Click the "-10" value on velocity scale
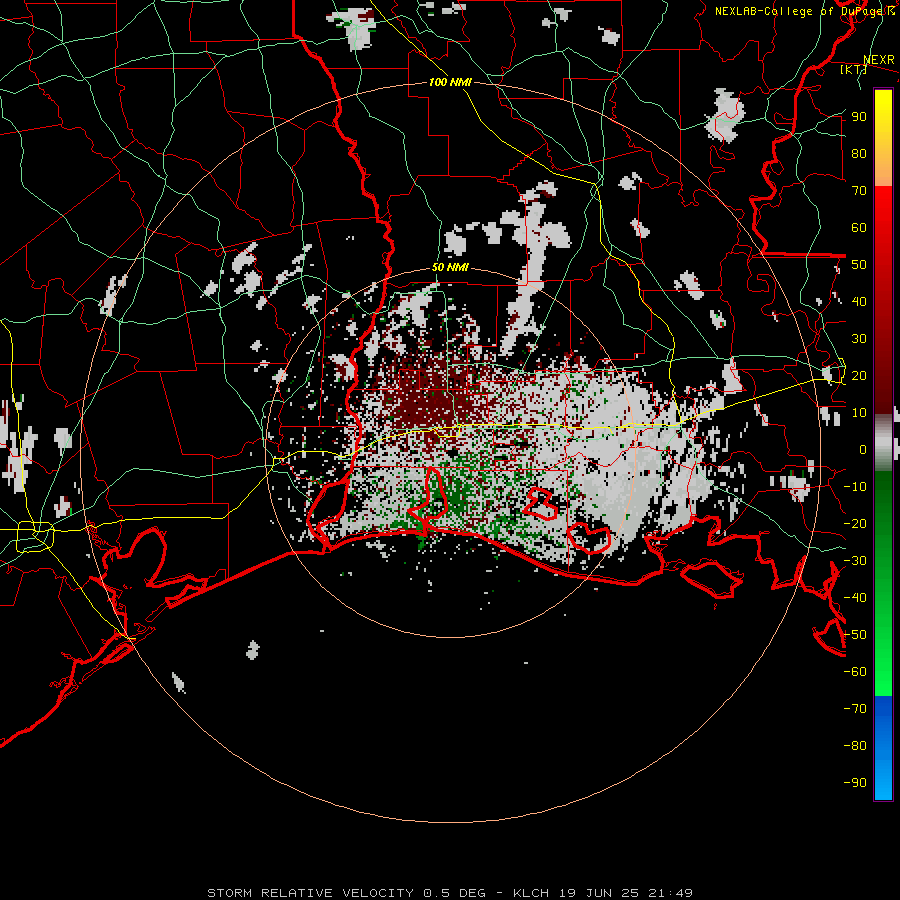900x900 pixels. coord(855,487)
